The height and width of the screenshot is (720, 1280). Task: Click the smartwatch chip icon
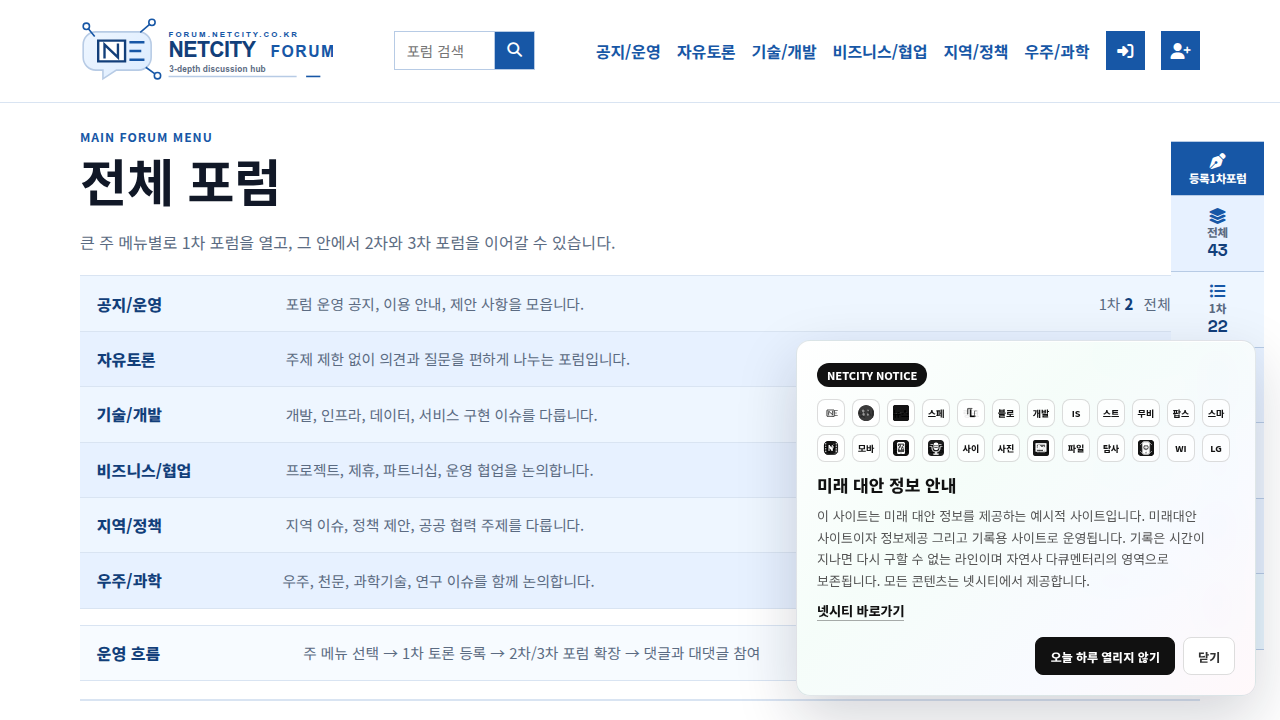[x=1146, y=448]
